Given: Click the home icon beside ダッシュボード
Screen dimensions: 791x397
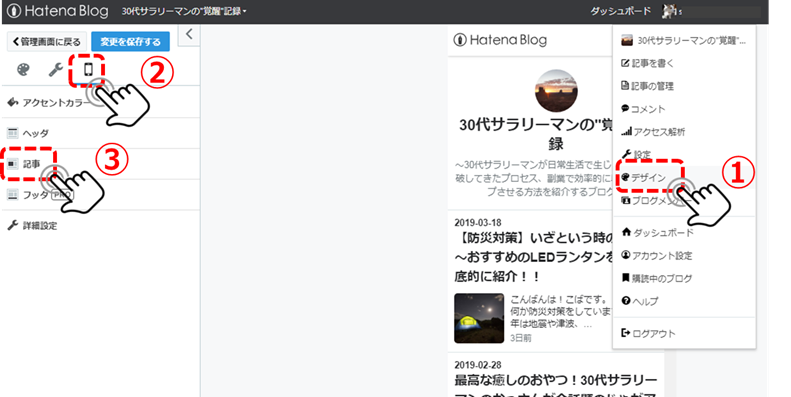Looking at the screenshot, I should coord(626,232).
